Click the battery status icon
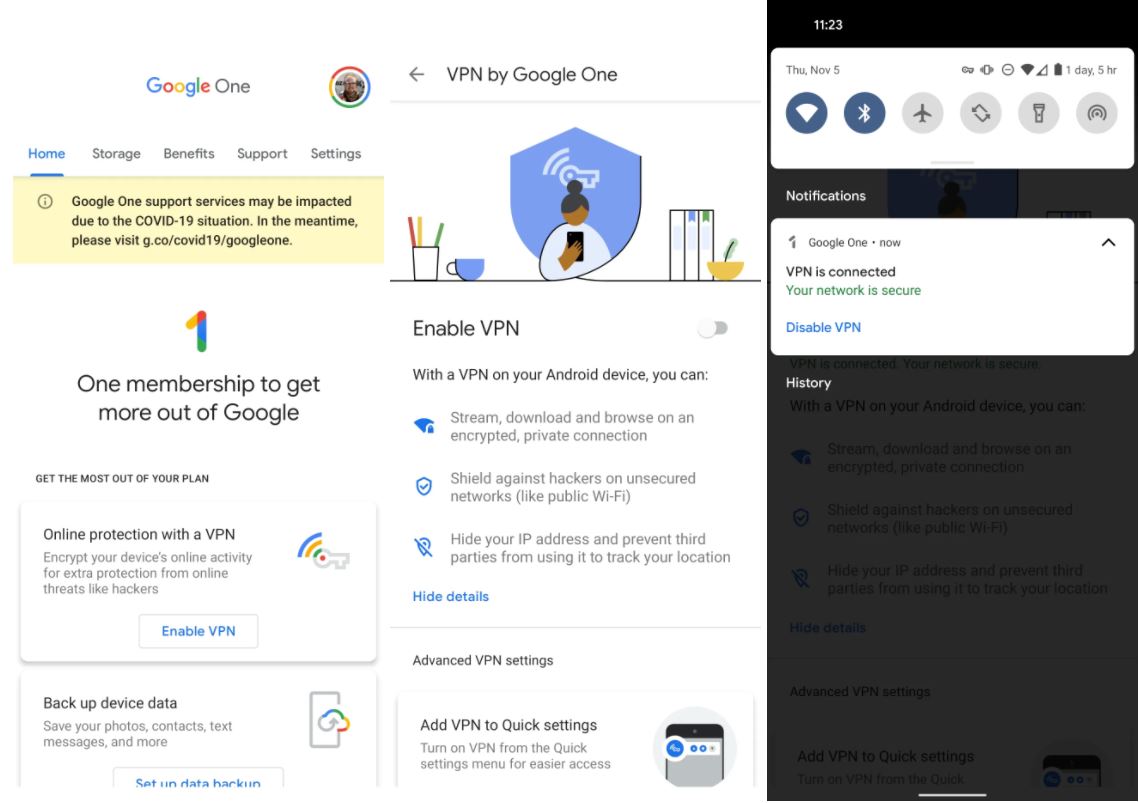The height and width of the screenshot is (803, 1139). 1058,70
